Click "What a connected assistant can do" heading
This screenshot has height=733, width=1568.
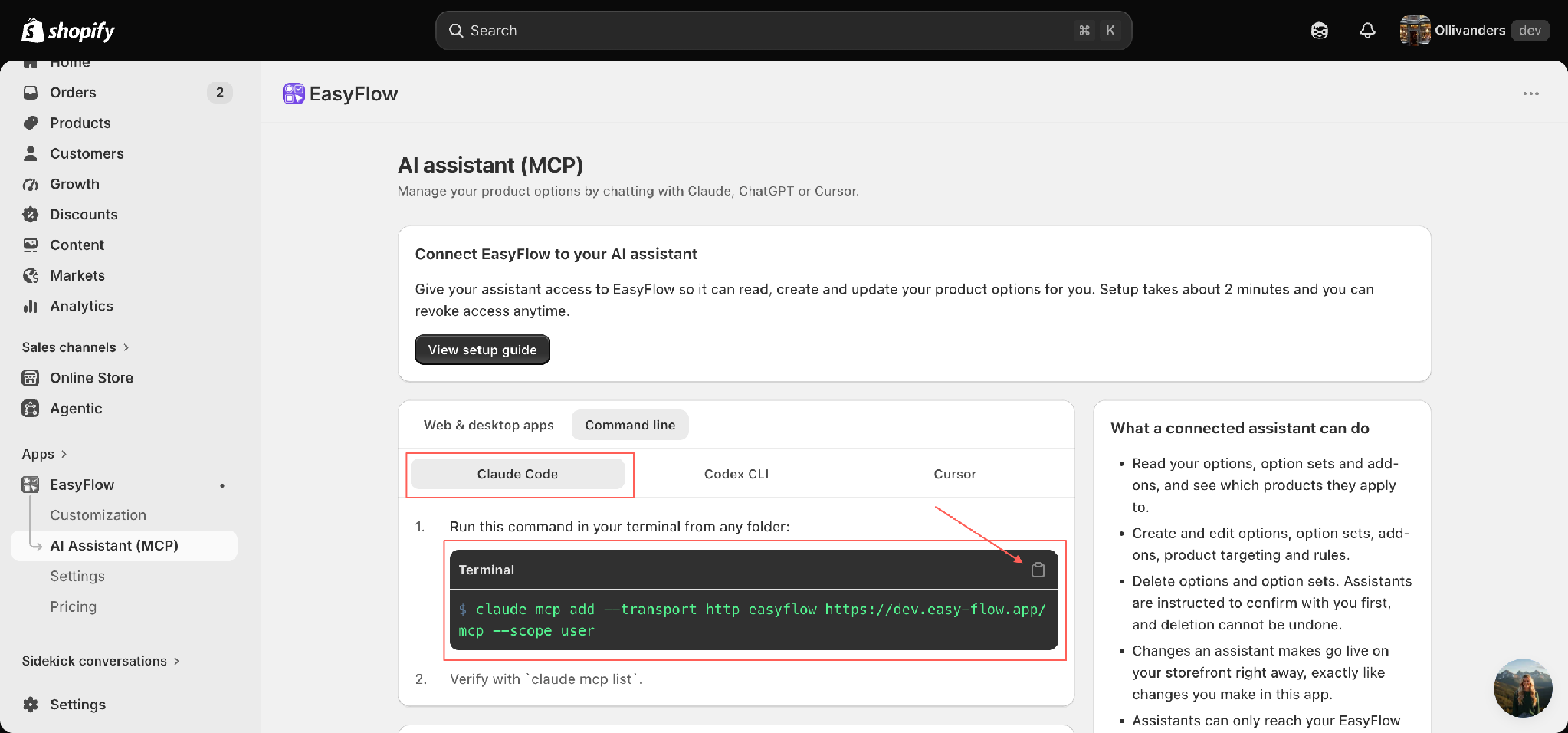(x=1240, y=429)
